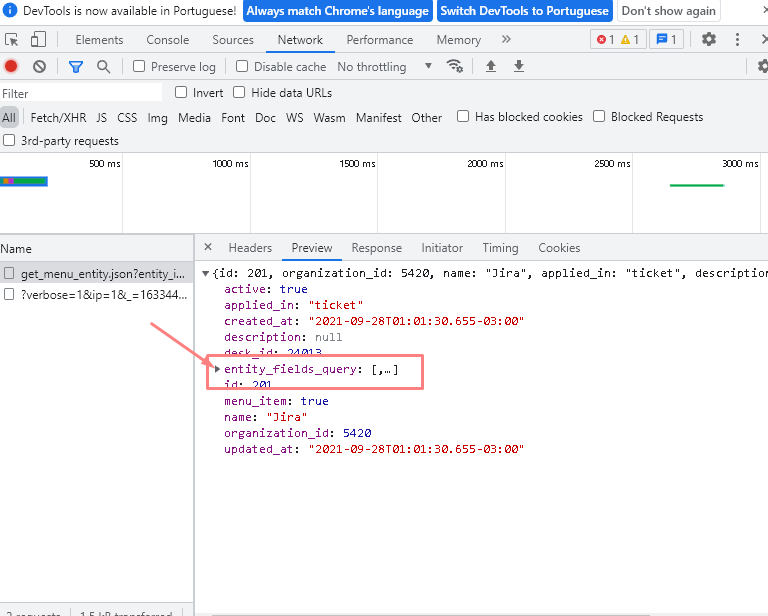Open the Cookies tab
The image size is (768, 616).
(x=559, y=248)
